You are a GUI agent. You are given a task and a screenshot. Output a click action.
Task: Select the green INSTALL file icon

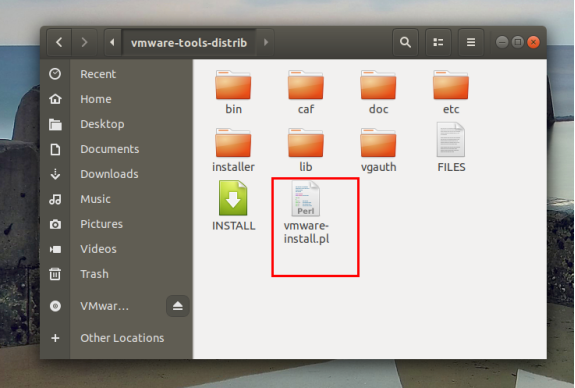click(x=233, y=198)
